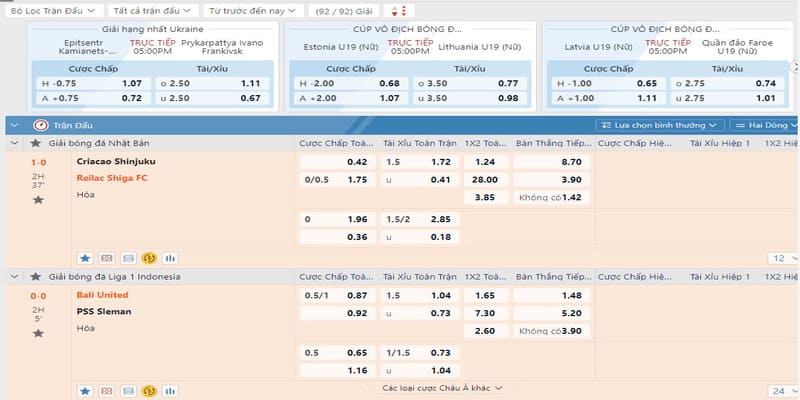Viewport: 800px width, 400px height.
Task: Click the blue ticket icon for Criacao Shinjuku match
Action: (128, 258)
